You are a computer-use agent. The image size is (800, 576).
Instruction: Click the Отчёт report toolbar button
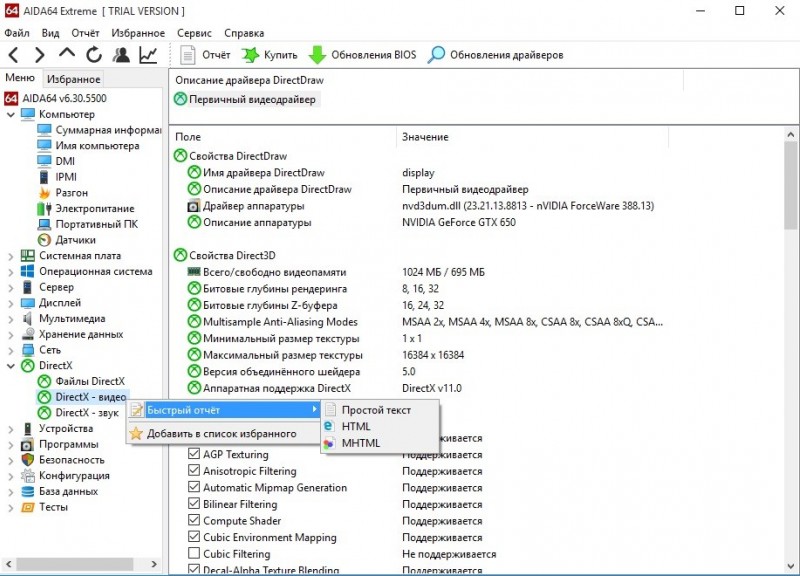205,55
